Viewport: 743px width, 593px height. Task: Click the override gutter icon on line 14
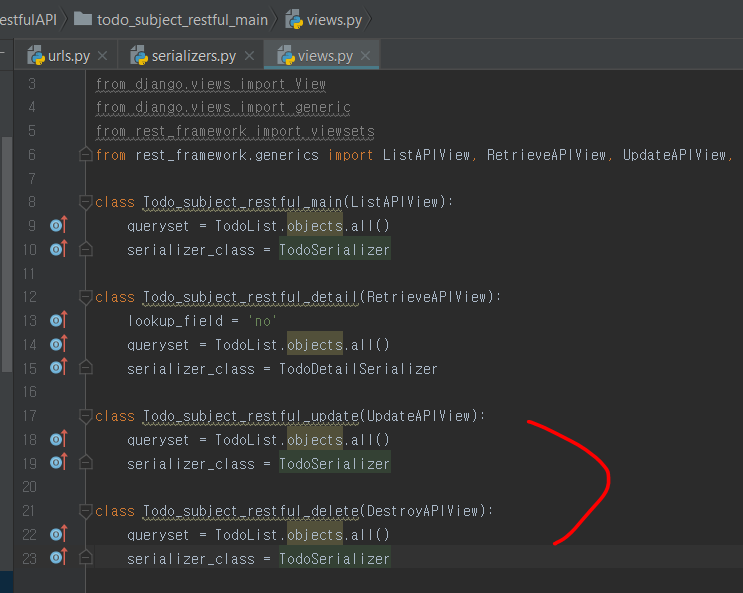click(x=59, y=344)
